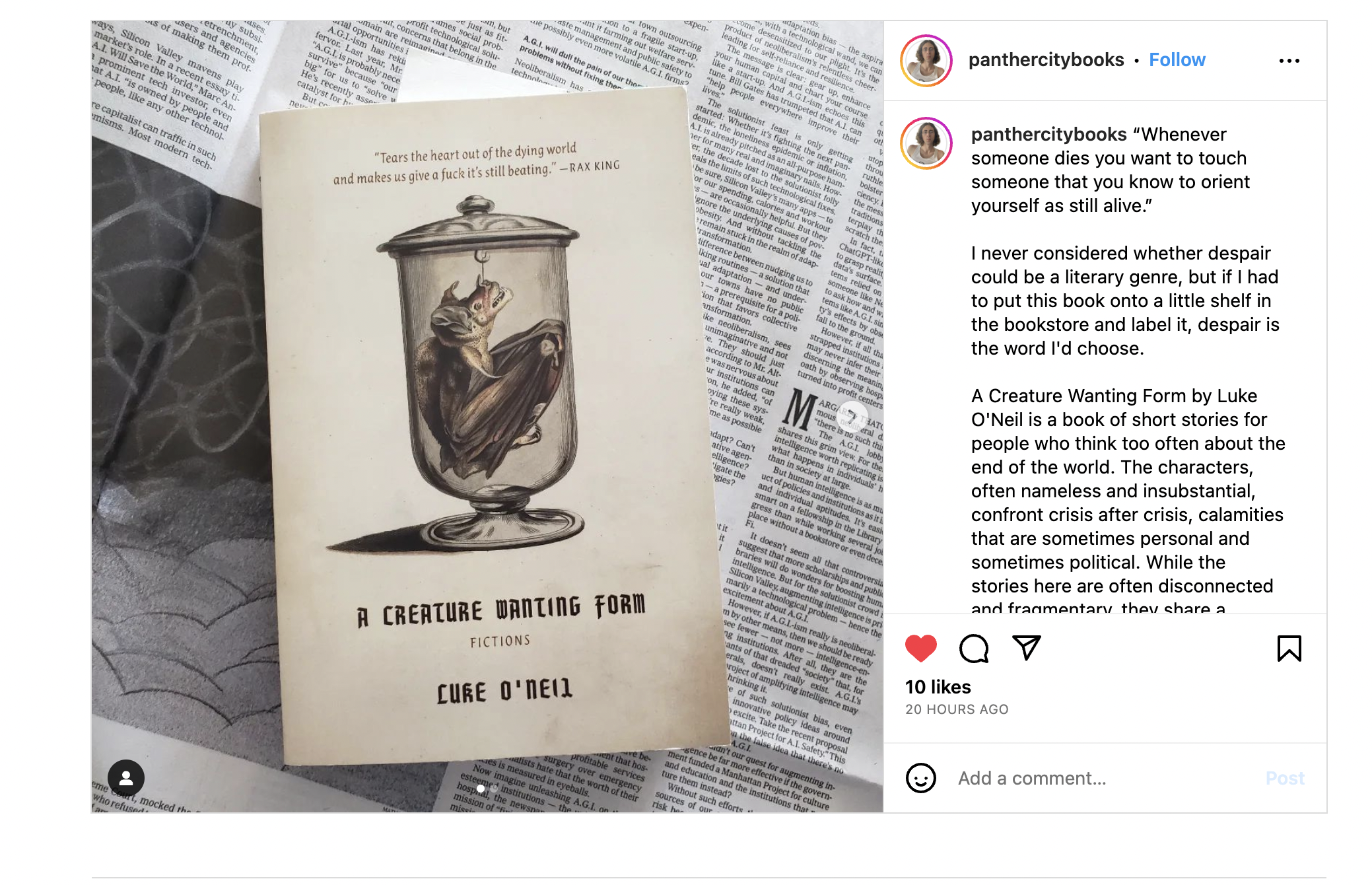Open comments with speech bubble icon
Screen dimensions: 1372x885
point(974,648)
